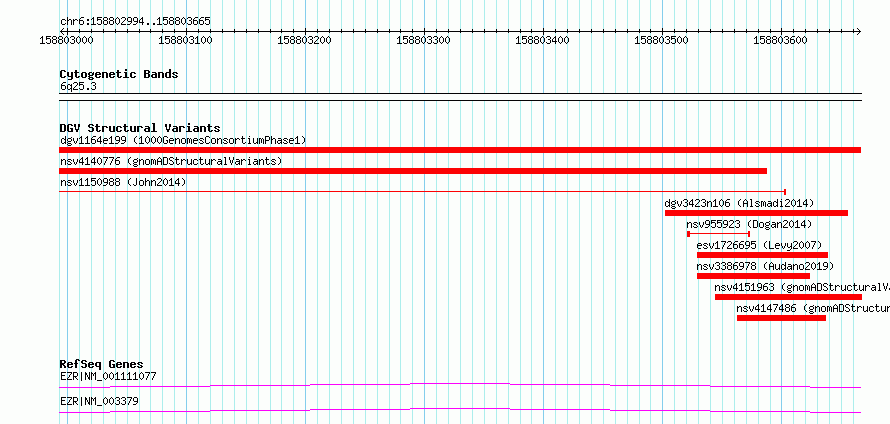This screenshot has height=424, width=890.
Task: Click the Cytogenetic Bands track title
Action: [x=119, y=74]
